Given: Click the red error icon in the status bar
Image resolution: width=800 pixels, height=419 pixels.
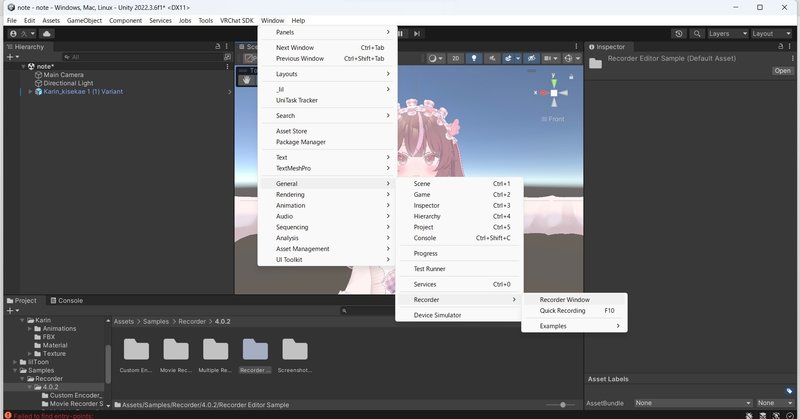Looking at the screenshot, I should point(8,415).
